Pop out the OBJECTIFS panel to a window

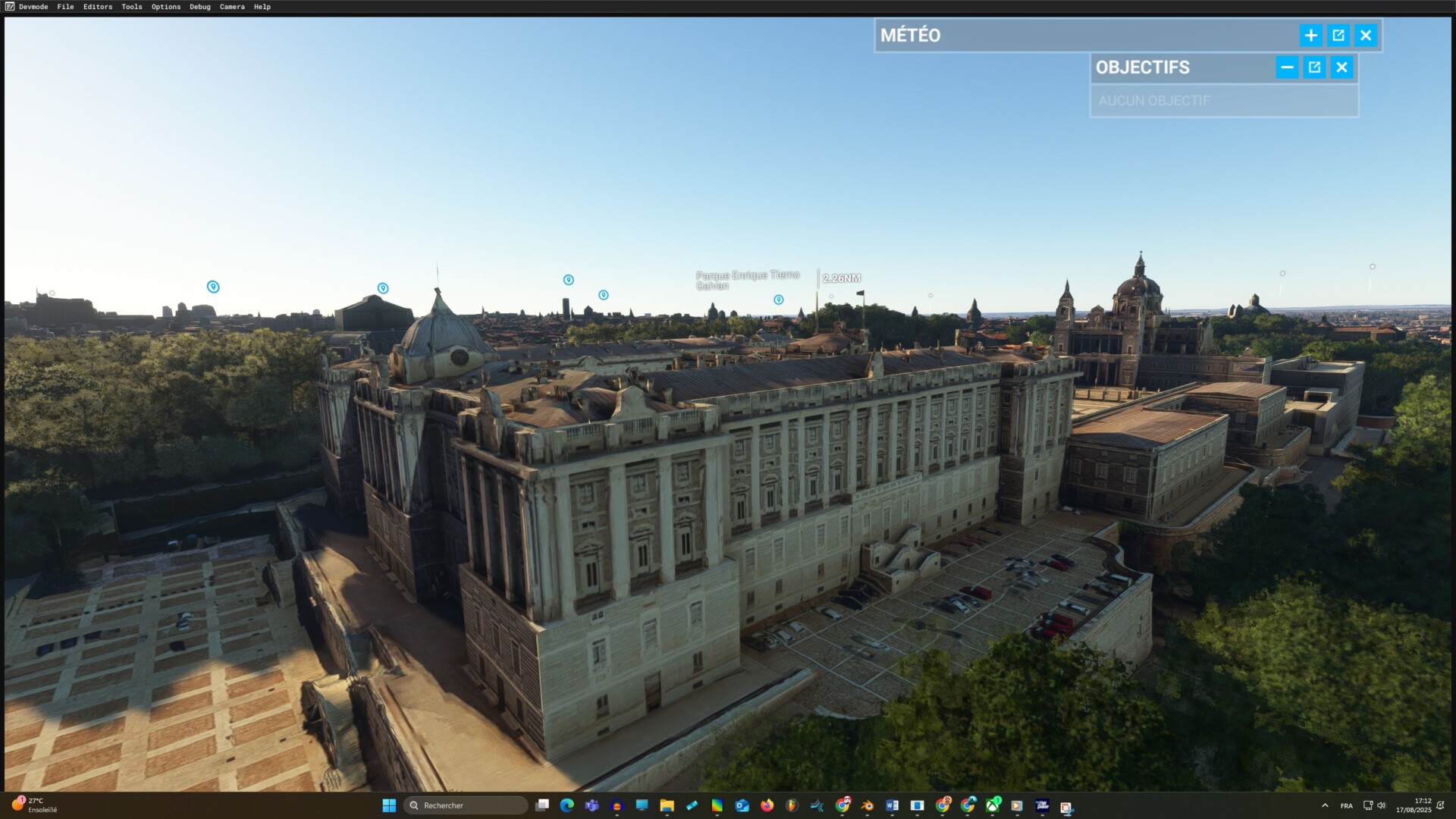[1314, 67]
